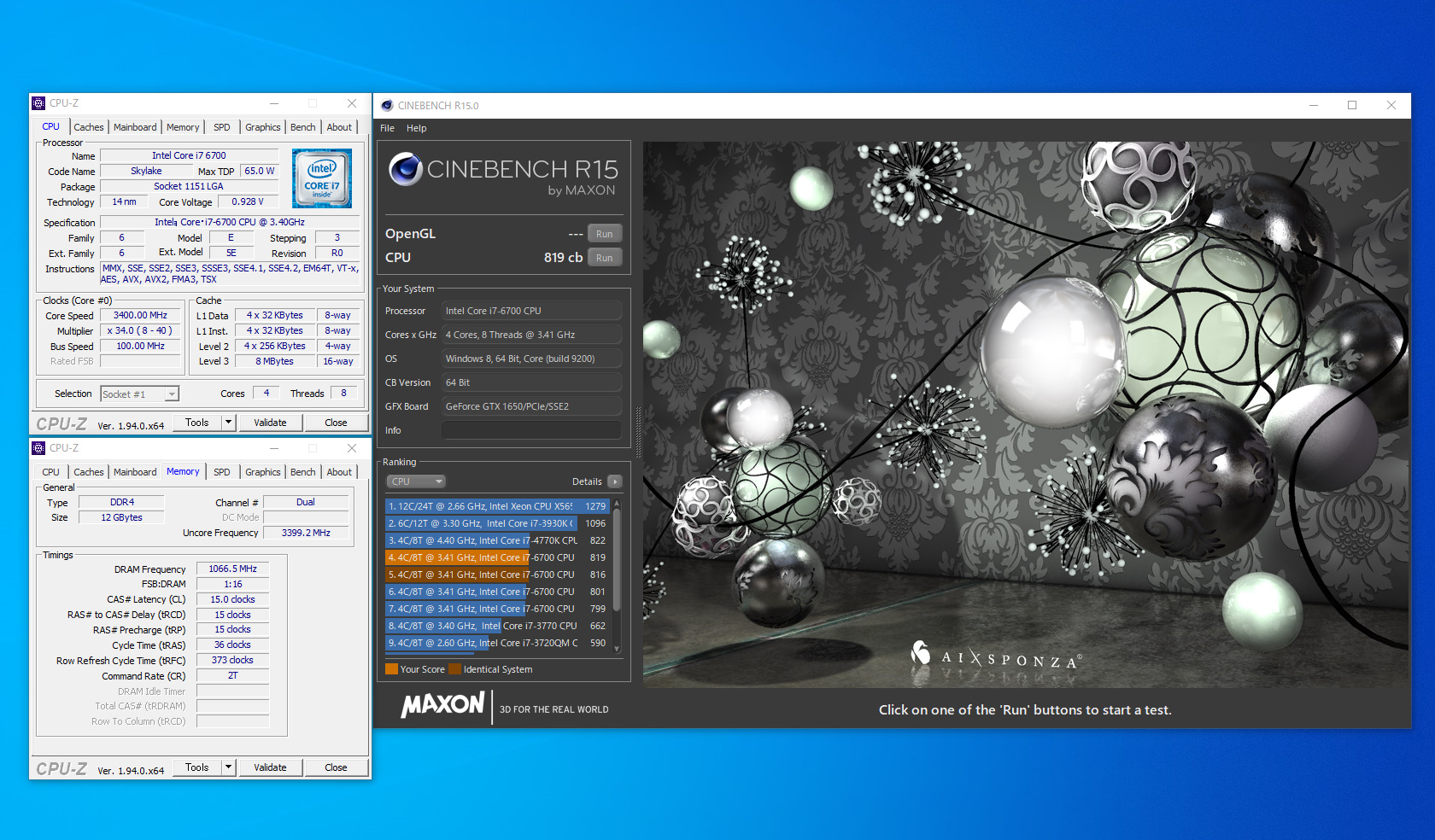The height and width of the screenshot is (840, 1435).
Task: Switch to SPD tab in bottom CPU-Z window
Action: [222, 472]
